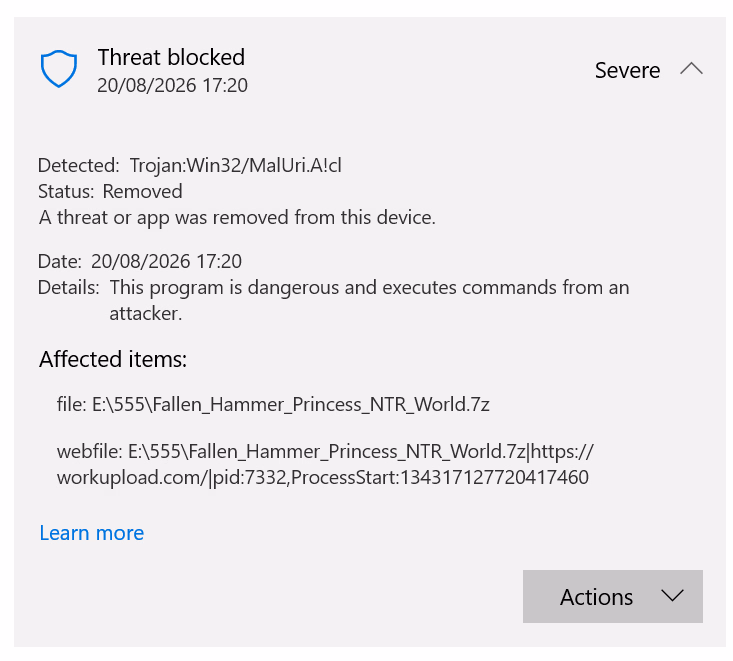Click the threat date under header

pos(172,86)
